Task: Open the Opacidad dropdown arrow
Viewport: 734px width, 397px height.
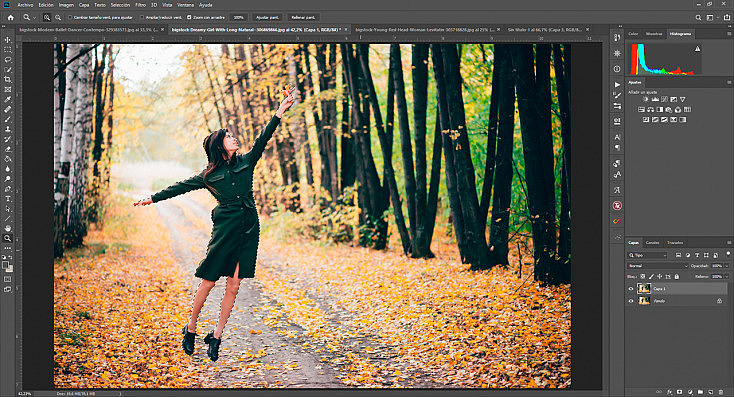Action: [x=726, y=266]
